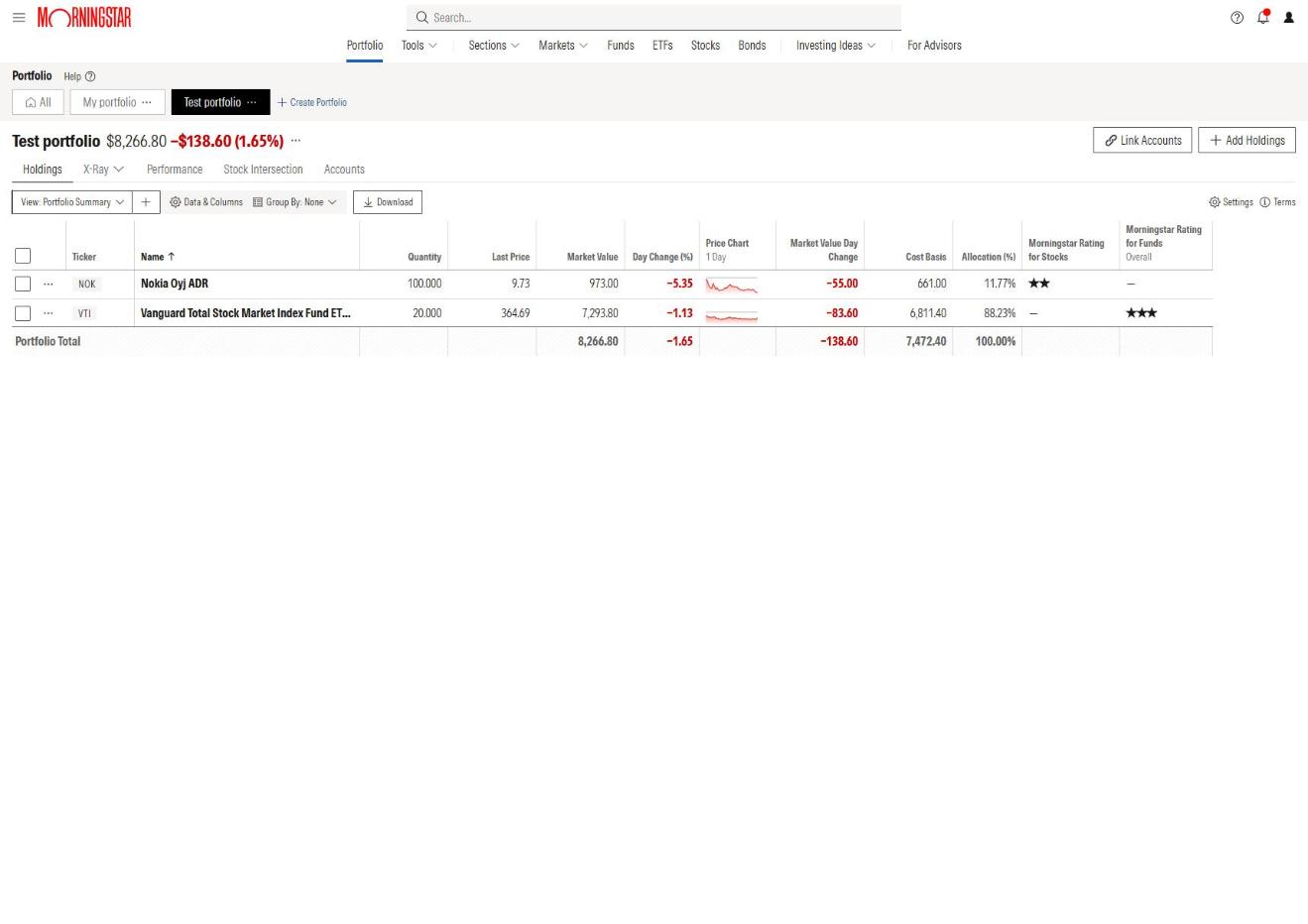Open row actions for VTI holding
This screenshot has width=1308, height=924.
[49, 313]
